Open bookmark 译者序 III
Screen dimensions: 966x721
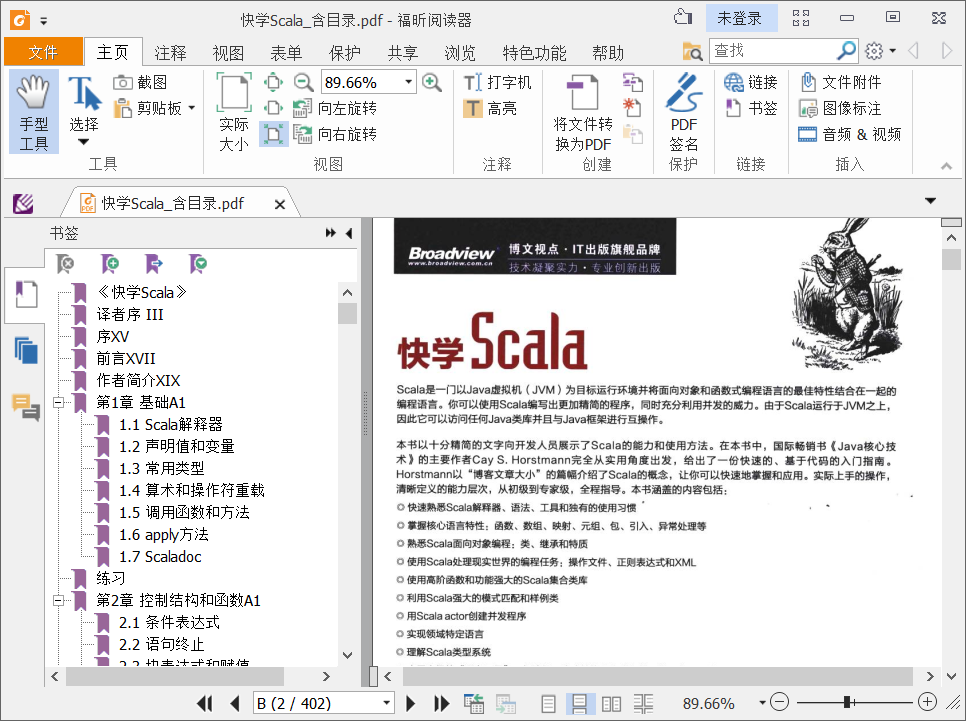point(129,314)
